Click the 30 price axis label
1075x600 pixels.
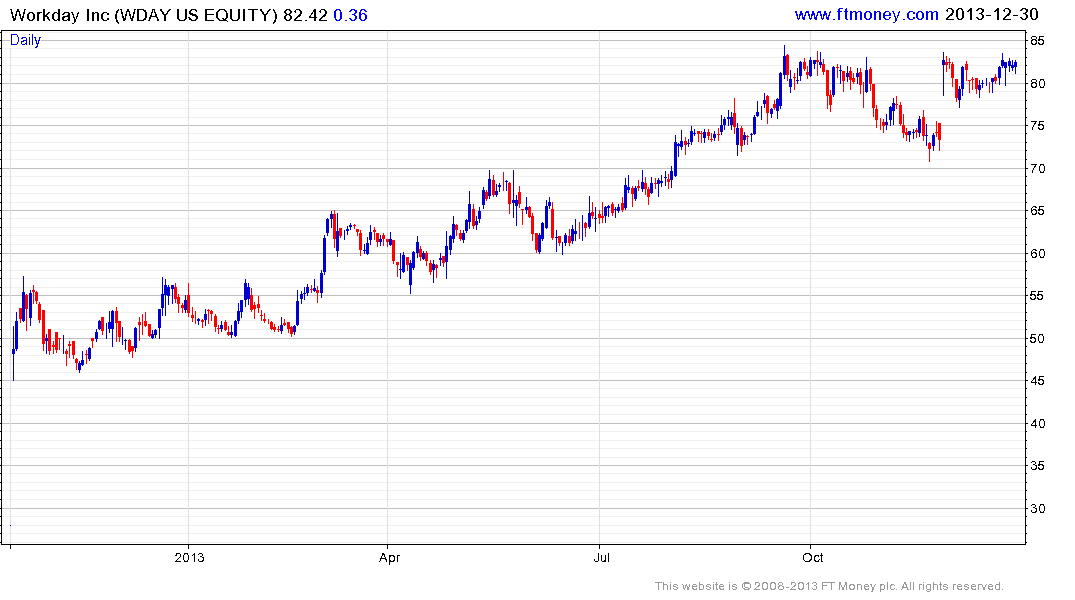click(1037, 509)
